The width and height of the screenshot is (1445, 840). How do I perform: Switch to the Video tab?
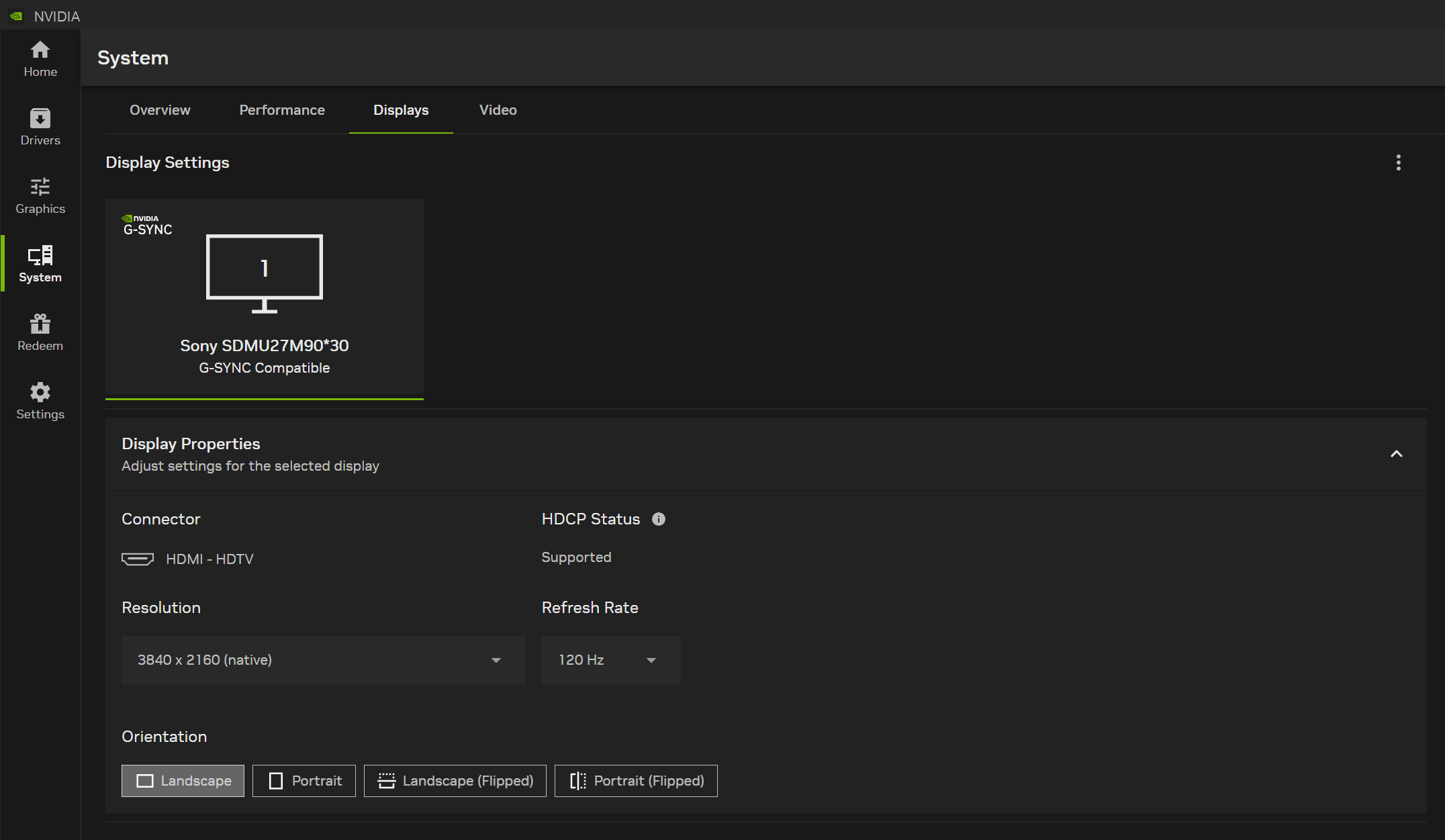498,110
